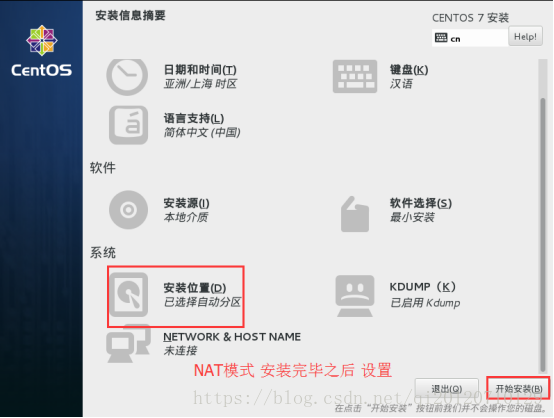Viewport: 554px width, 418px height.
Task: Click the Help! button
Action: [525, 36]
